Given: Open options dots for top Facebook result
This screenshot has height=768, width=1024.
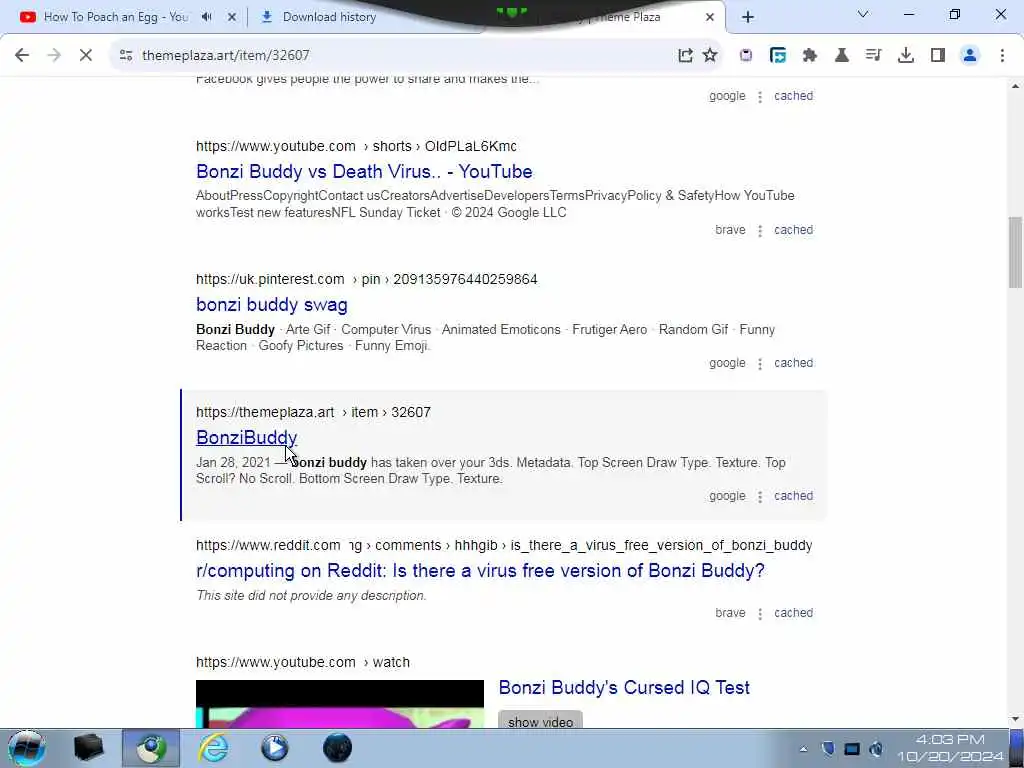Looking at the screenshot, I should click(760, 97).
